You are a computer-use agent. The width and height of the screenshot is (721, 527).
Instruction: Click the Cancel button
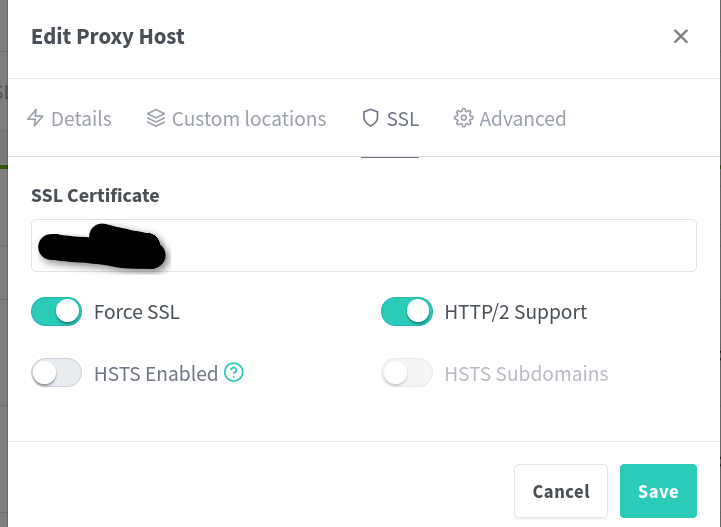[x=560, y=491]
